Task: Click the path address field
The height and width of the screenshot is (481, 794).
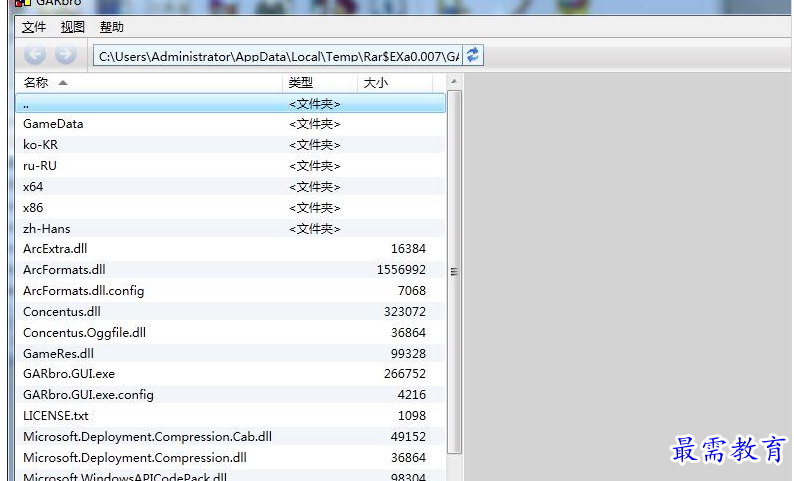Action: [277, 56]
